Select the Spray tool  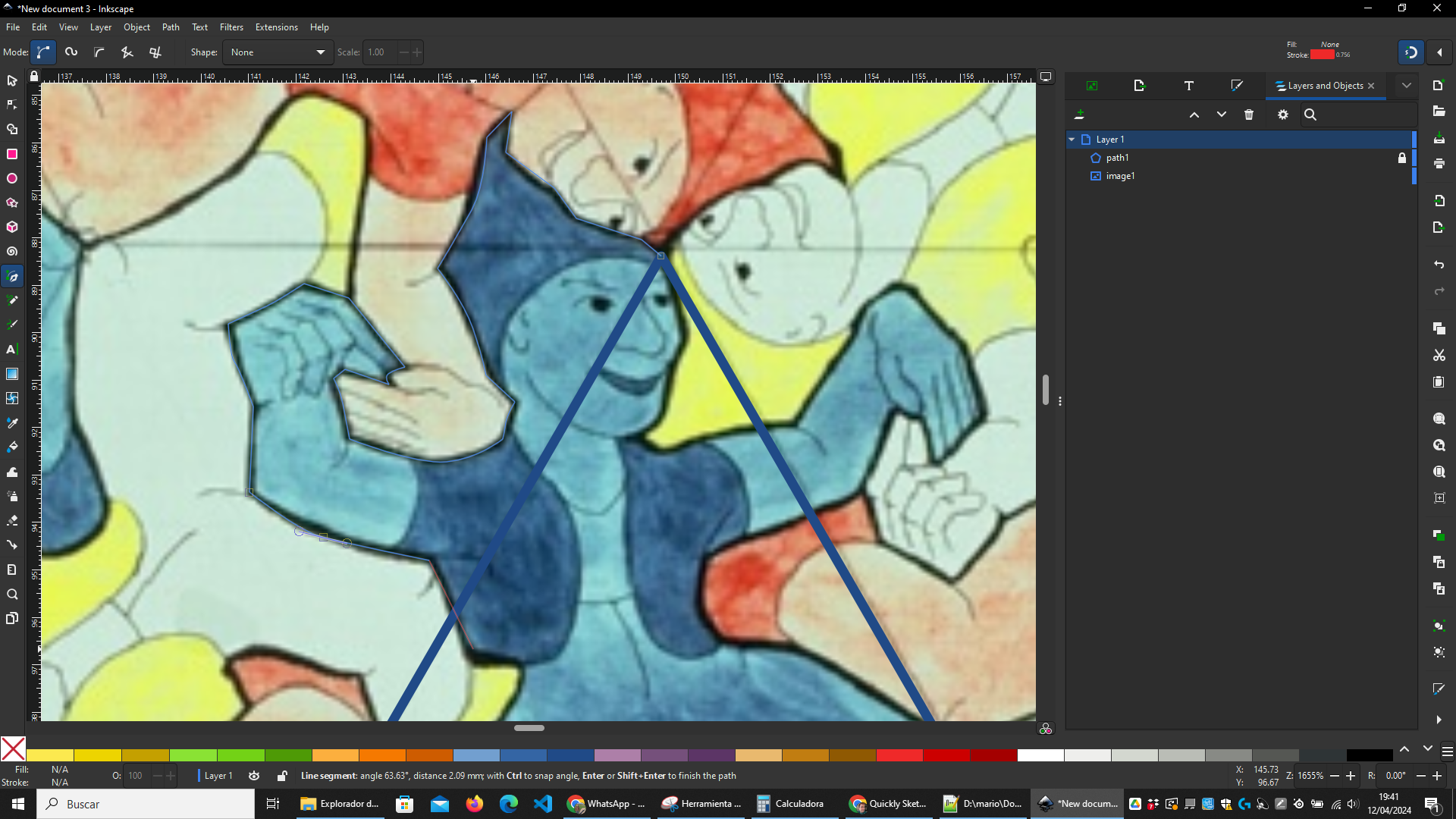(12, 496)
